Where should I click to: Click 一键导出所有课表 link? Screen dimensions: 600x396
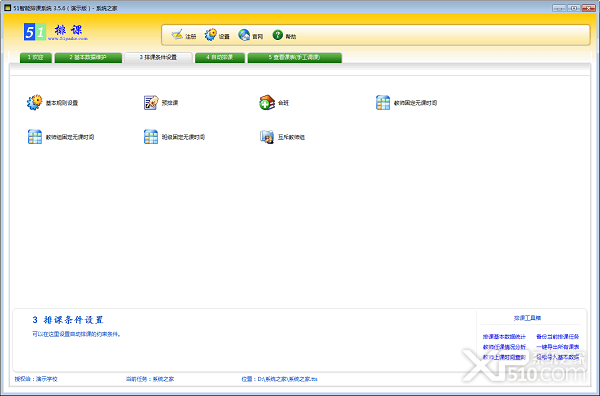[558, 347]
